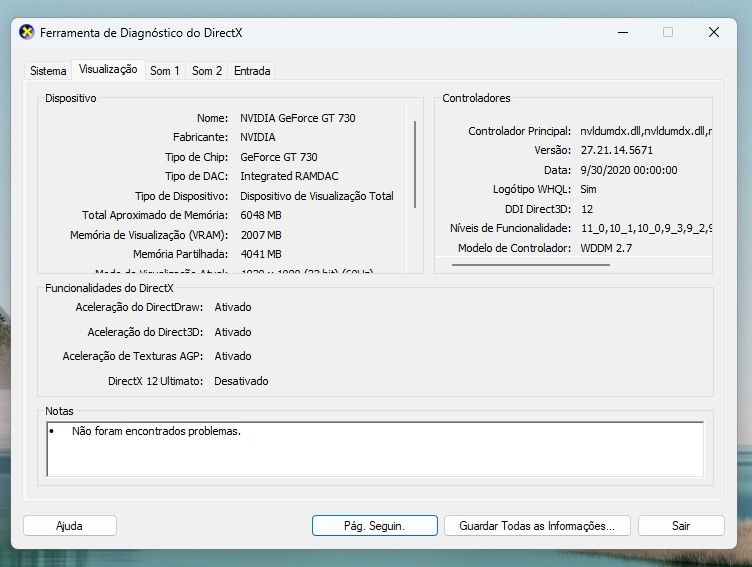Switch to the Entrada tab
Viewport: 752px width, 567px height.
click(x=252, y=71)
